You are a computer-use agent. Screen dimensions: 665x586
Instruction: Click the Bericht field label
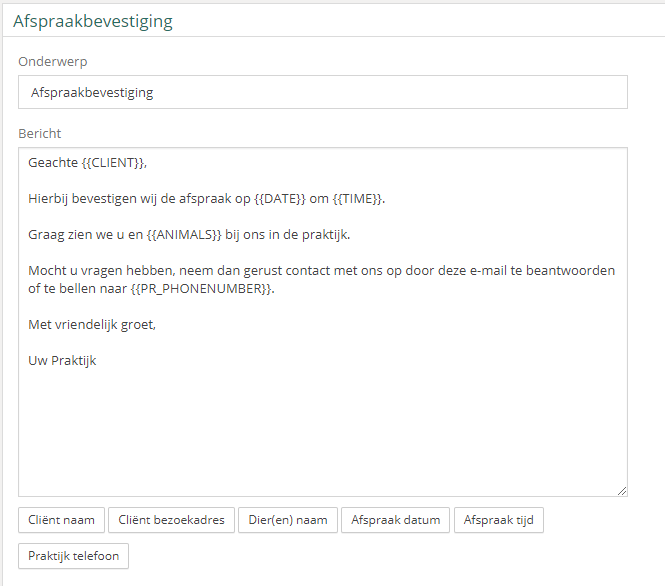[x=40, y=133]
